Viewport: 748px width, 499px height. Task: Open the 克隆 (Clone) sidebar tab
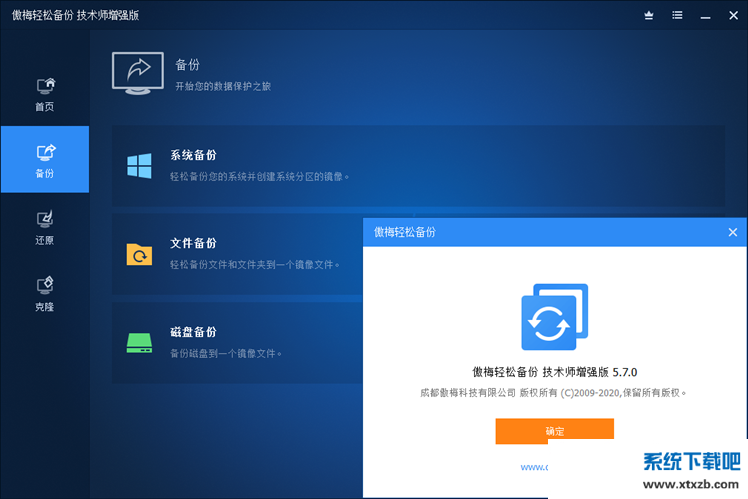45,293
